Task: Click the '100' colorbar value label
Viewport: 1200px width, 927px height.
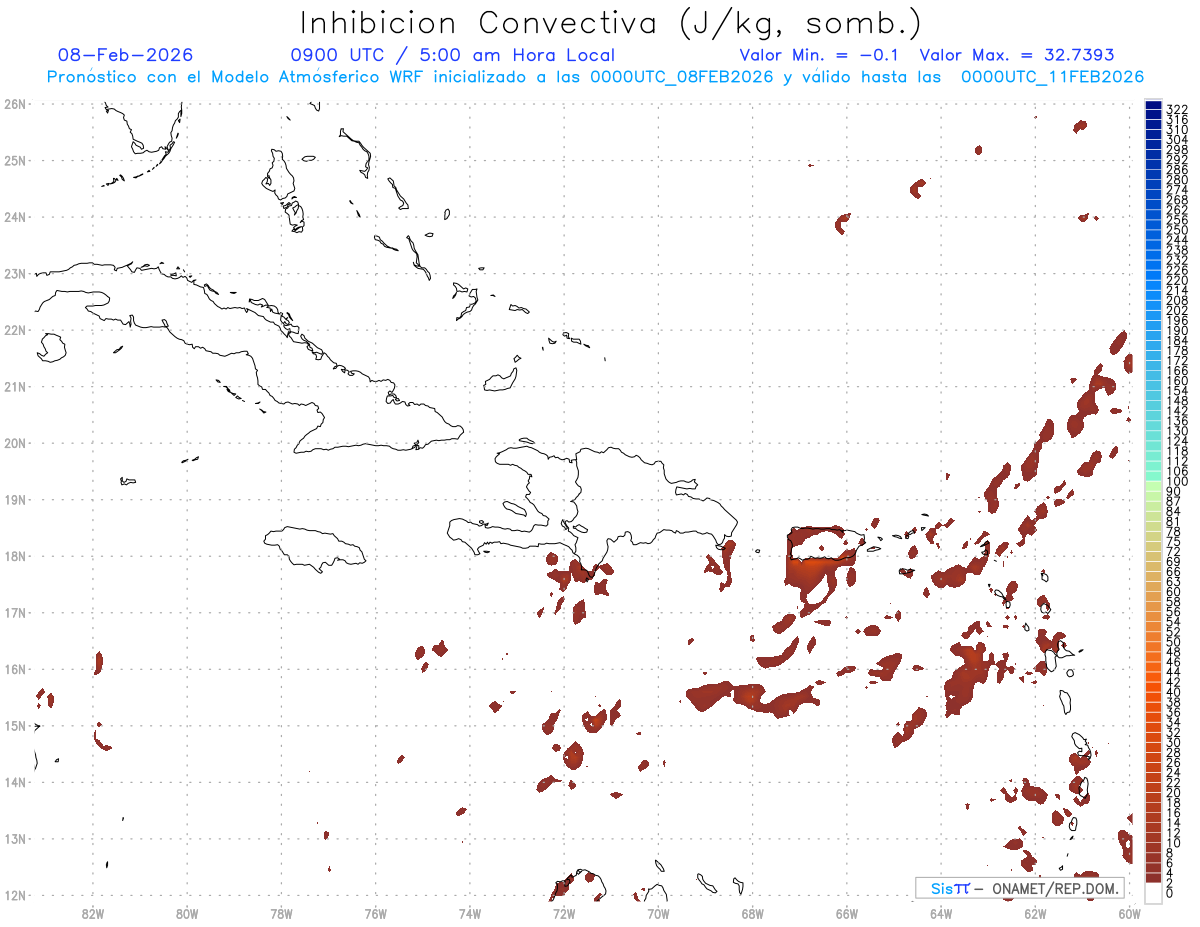Action: (1177, 482)
